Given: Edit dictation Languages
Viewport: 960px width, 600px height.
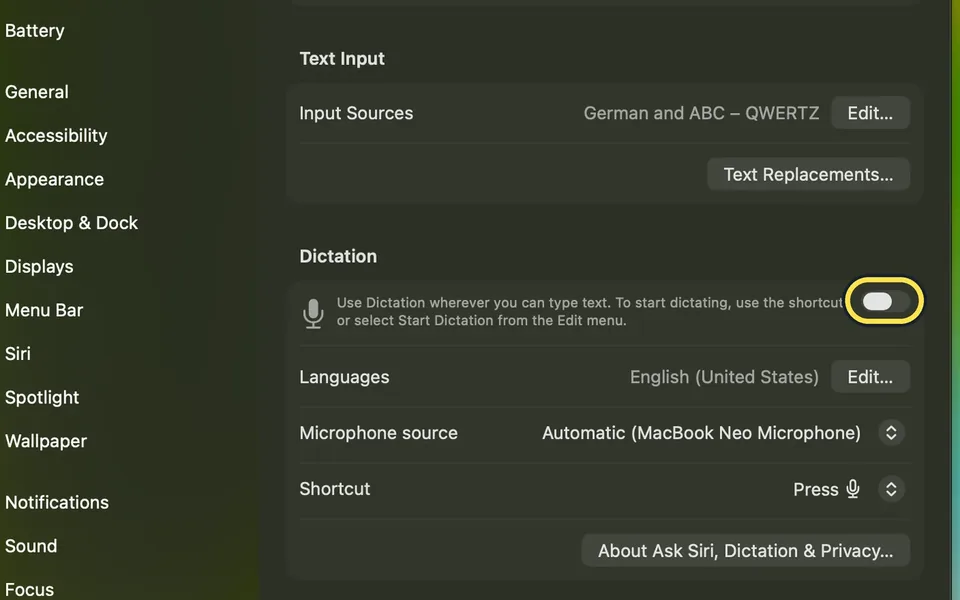Looking at the screenshot, I should 870,377.
